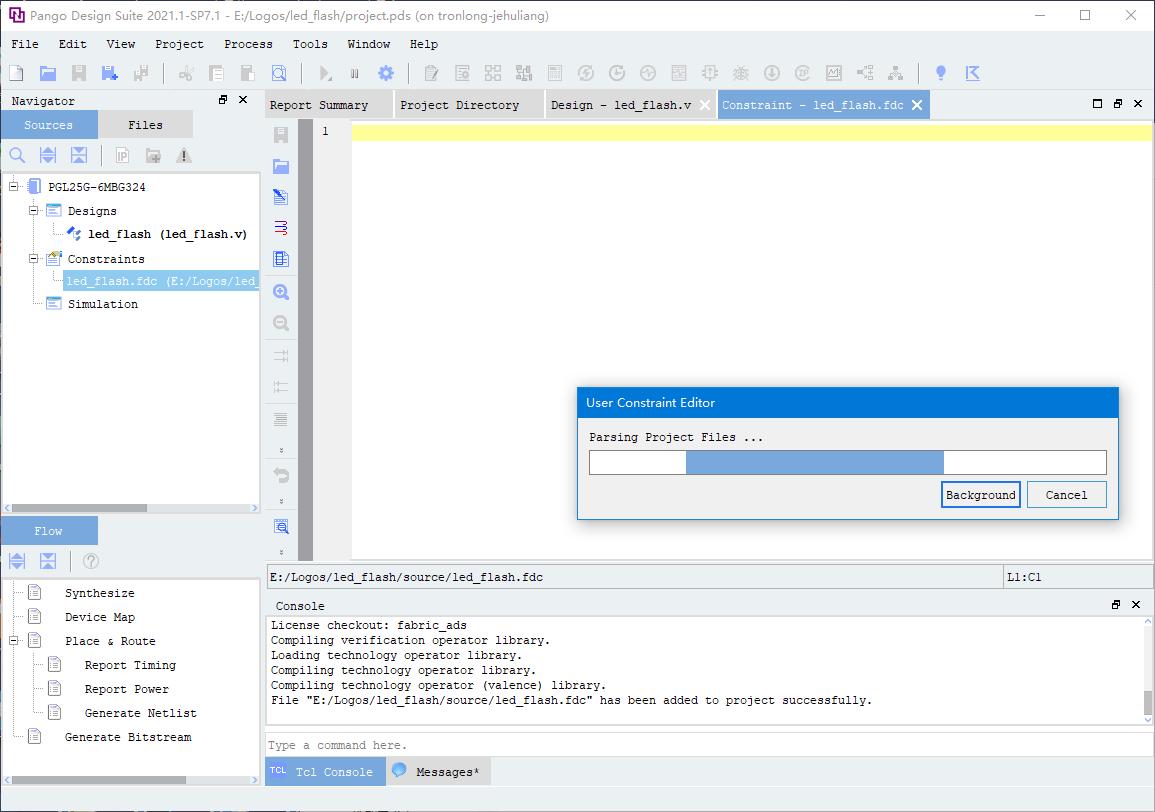Click the Open Project folder icon
Image resolution: width=1155 pixels, height=812 pixels.
(47, 73)
